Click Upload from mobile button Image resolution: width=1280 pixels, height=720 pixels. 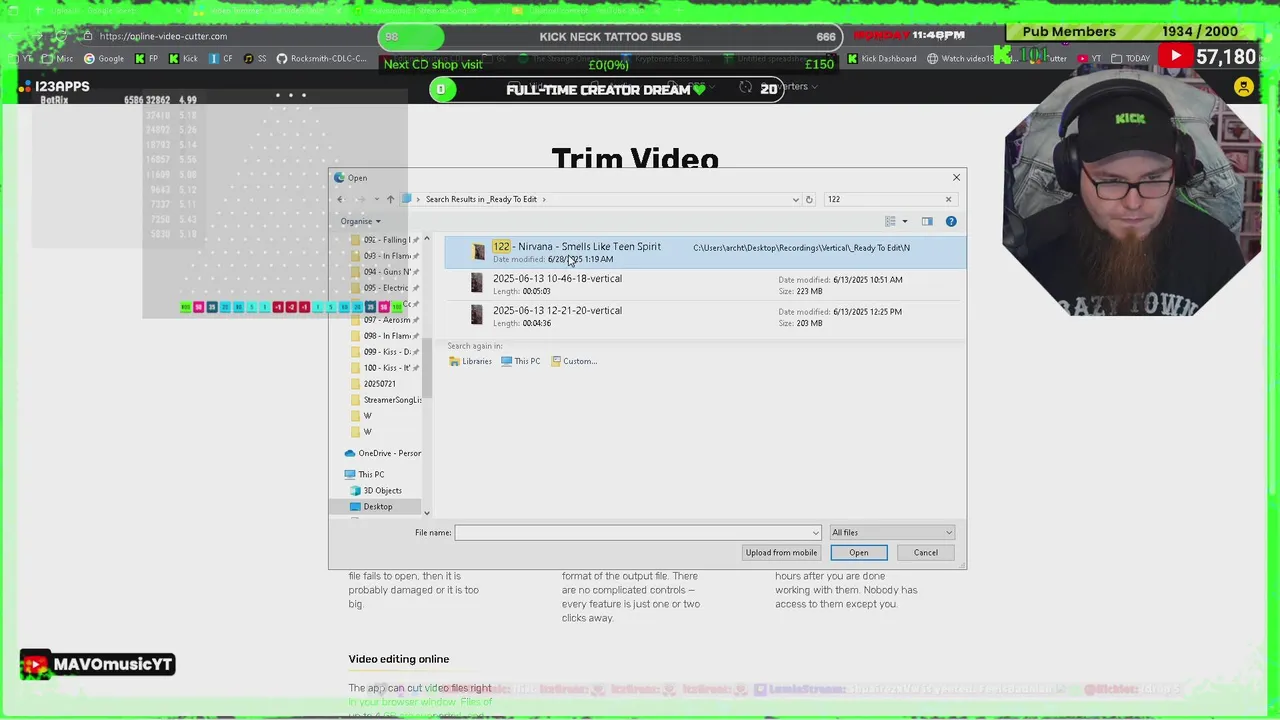(781, 553)
